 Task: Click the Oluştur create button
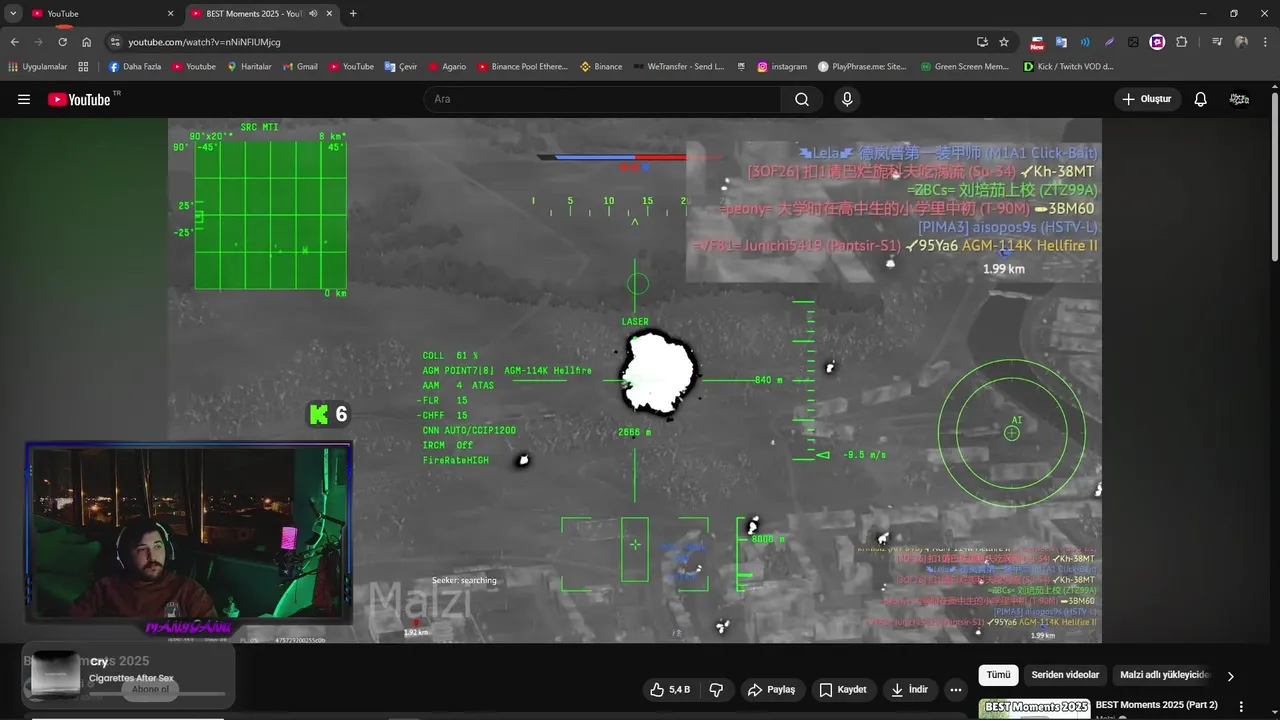click(1148, 99)
